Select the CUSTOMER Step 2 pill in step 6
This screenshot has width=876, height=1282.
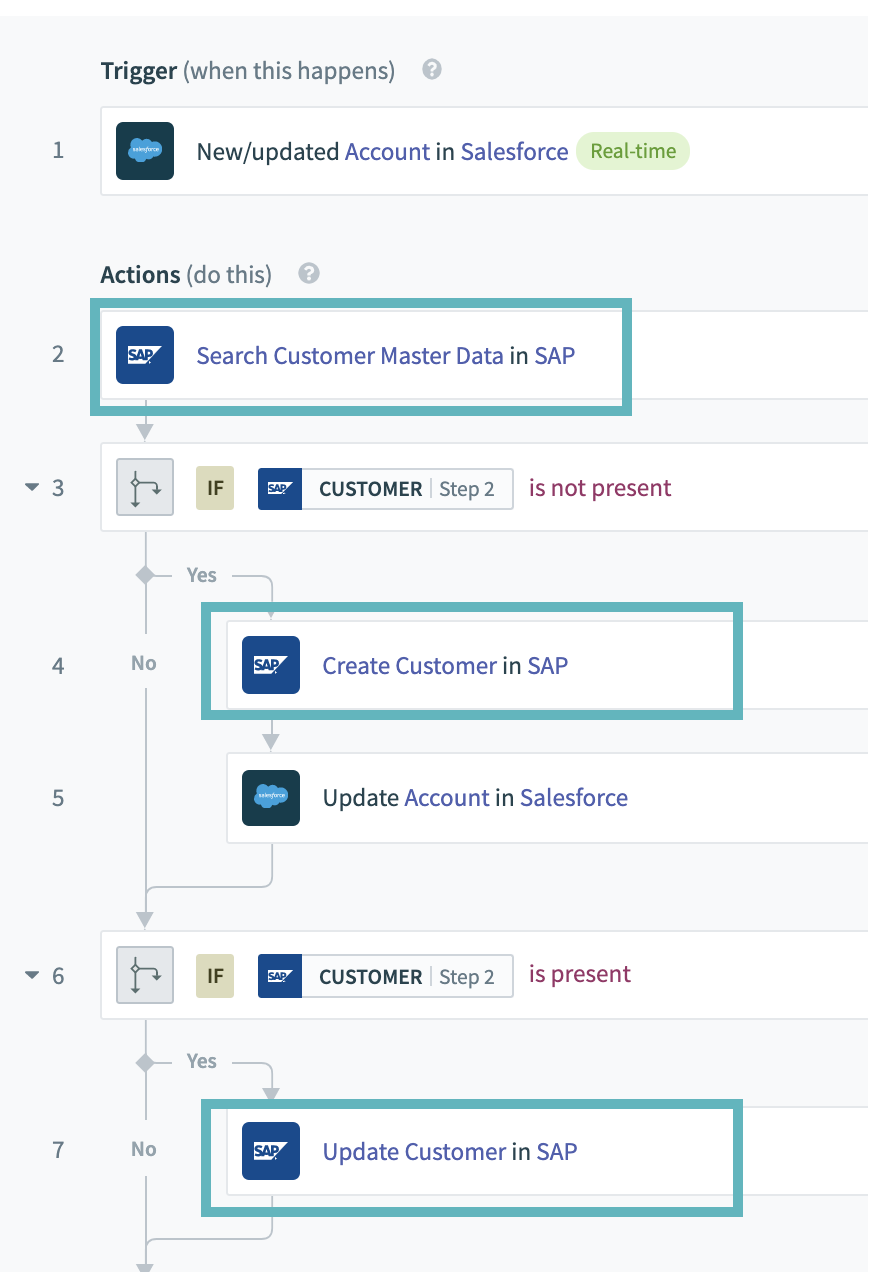[x=386, y=977]
